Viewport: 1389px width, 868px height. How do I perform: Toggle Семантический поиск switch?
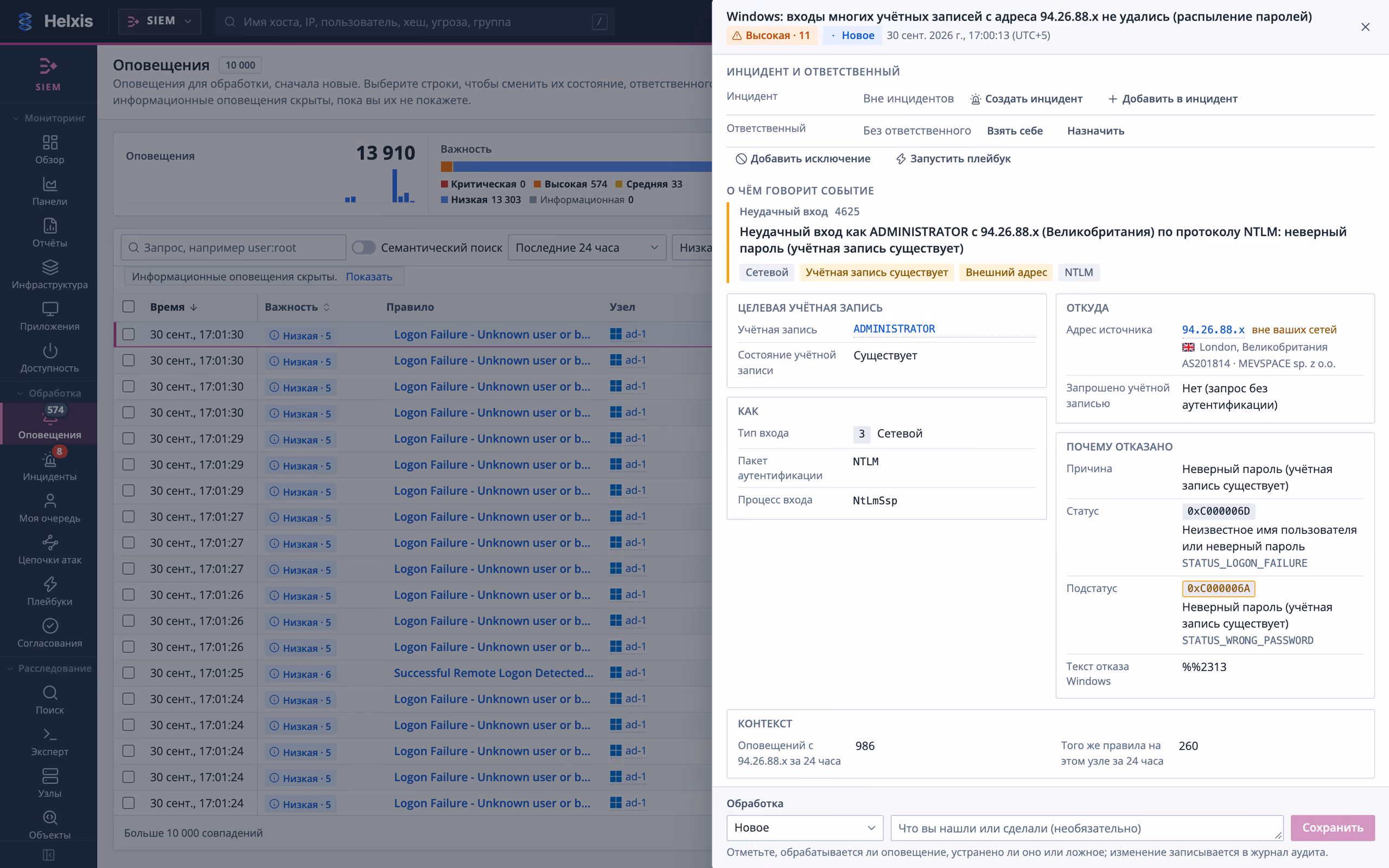(364, 247)
